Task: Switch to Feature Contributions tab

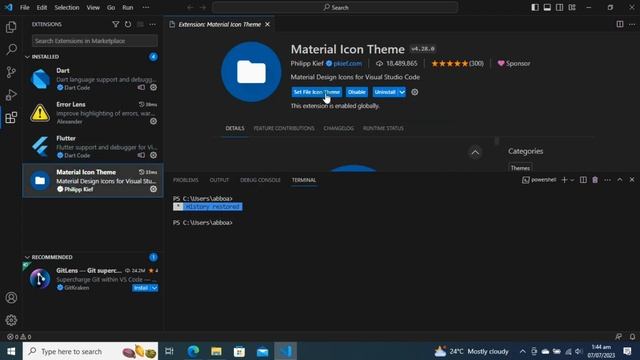Action: click(284, 128)
